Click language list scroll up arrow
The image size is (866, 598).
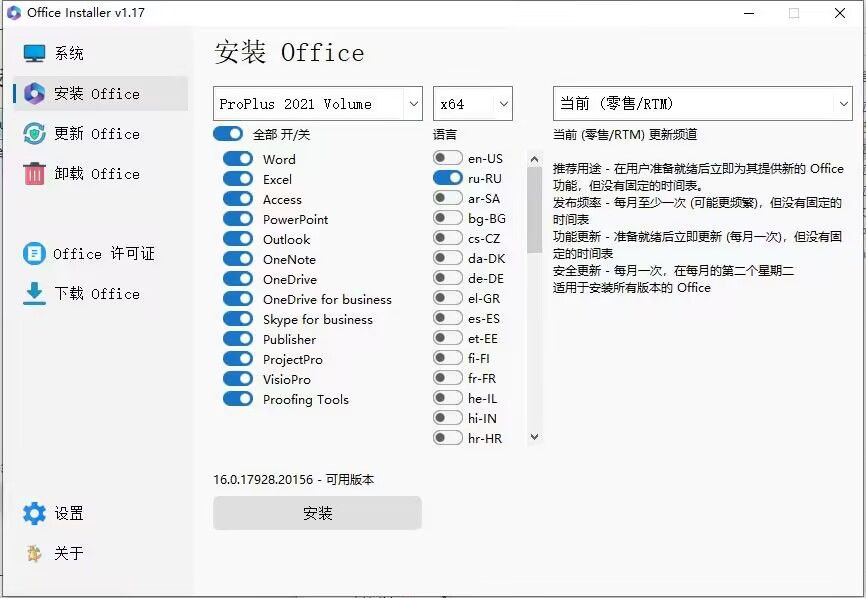click(x=534, y=160)
